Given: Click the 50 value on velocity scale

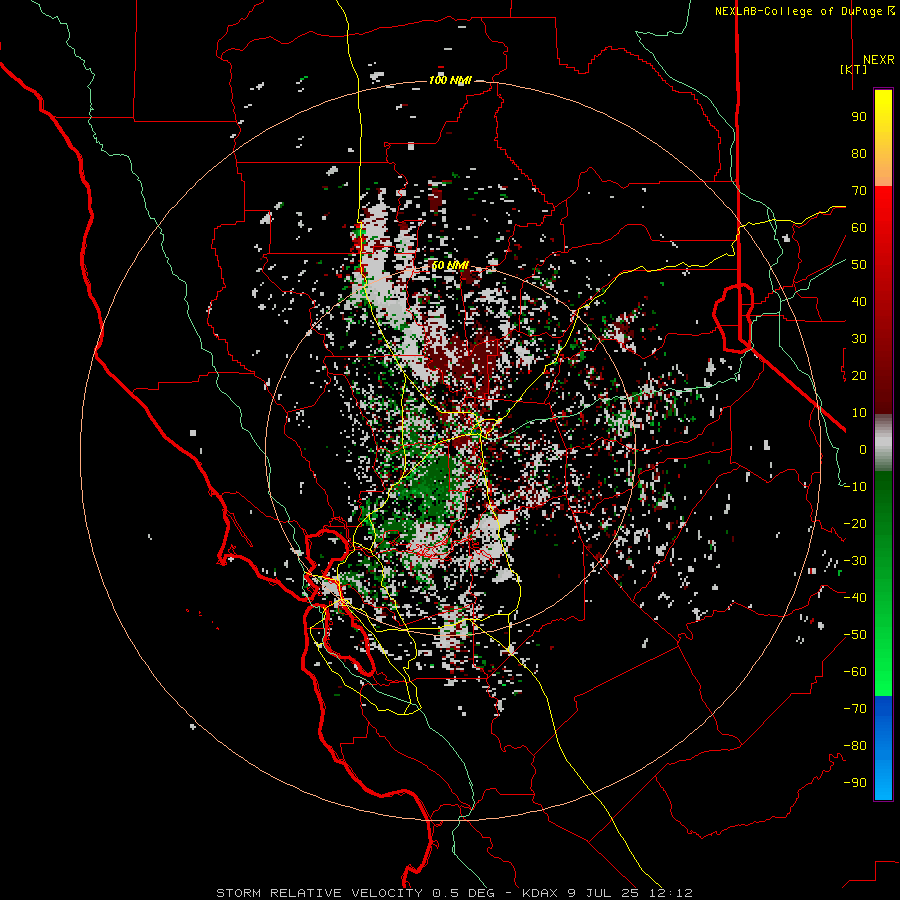Looking at the screenshot, I should point(859,265).
